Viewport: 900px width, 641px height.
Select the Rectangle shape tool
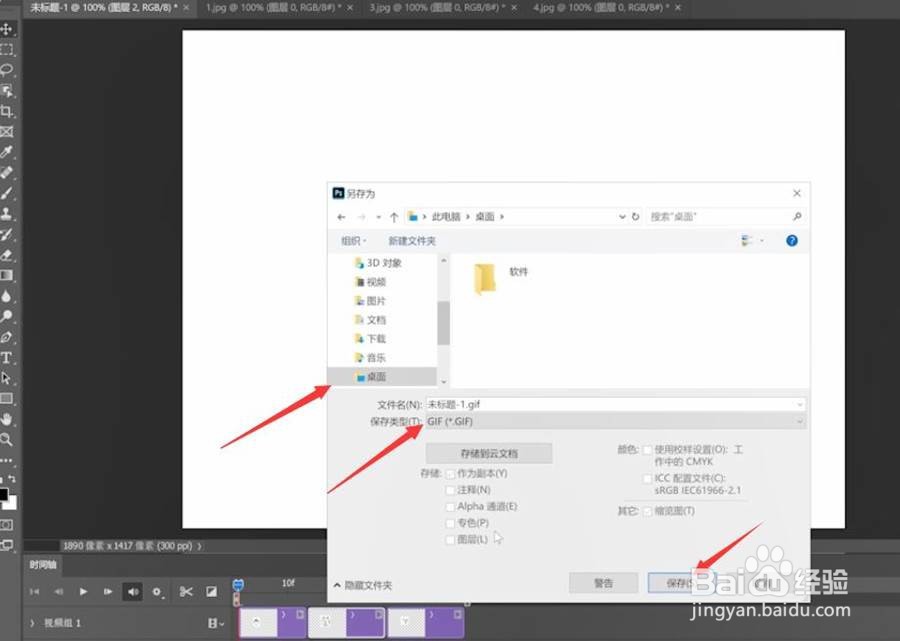click(x=7, y=398)
